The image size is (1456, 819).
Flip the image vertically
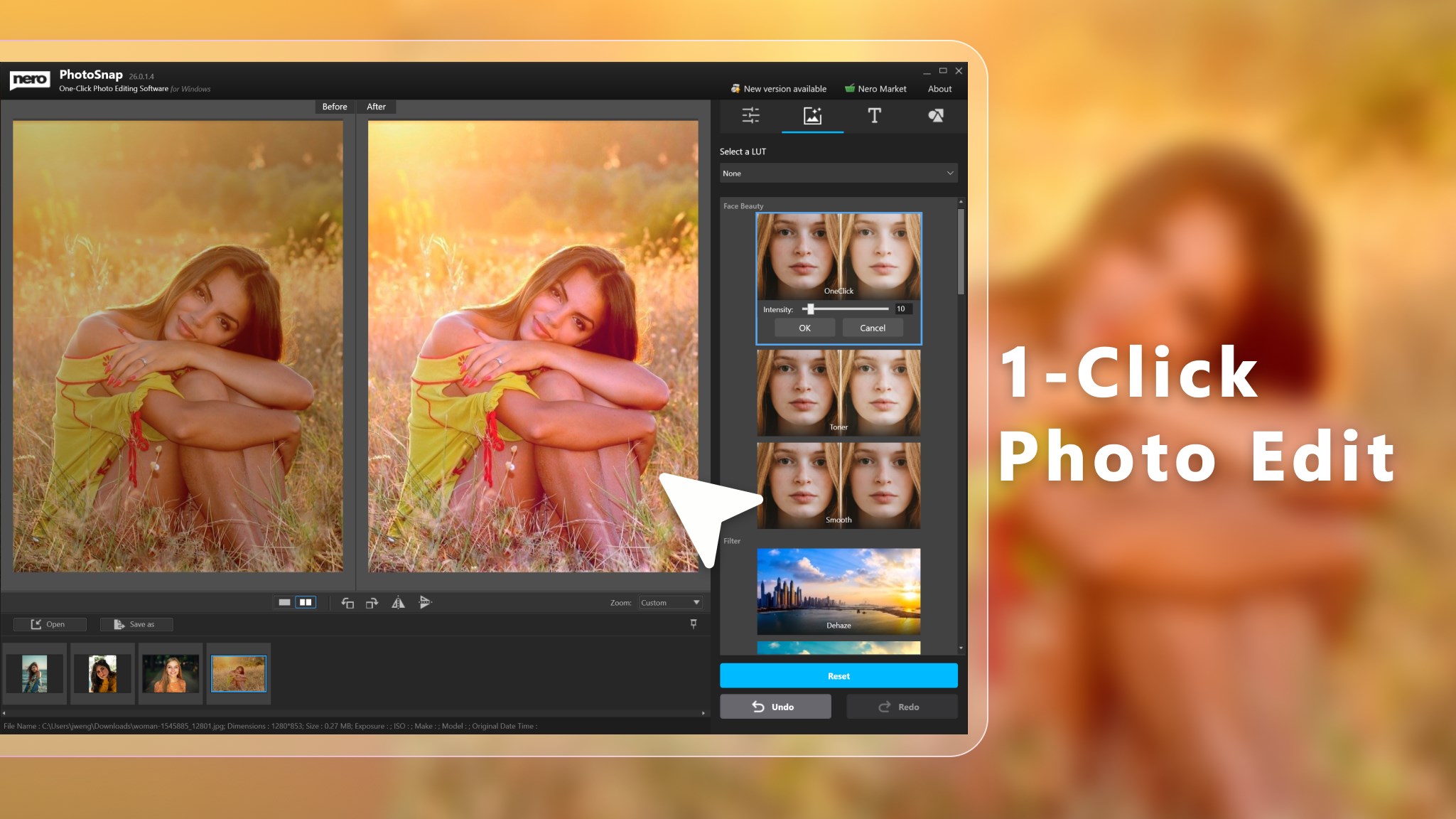click(425, 603)
